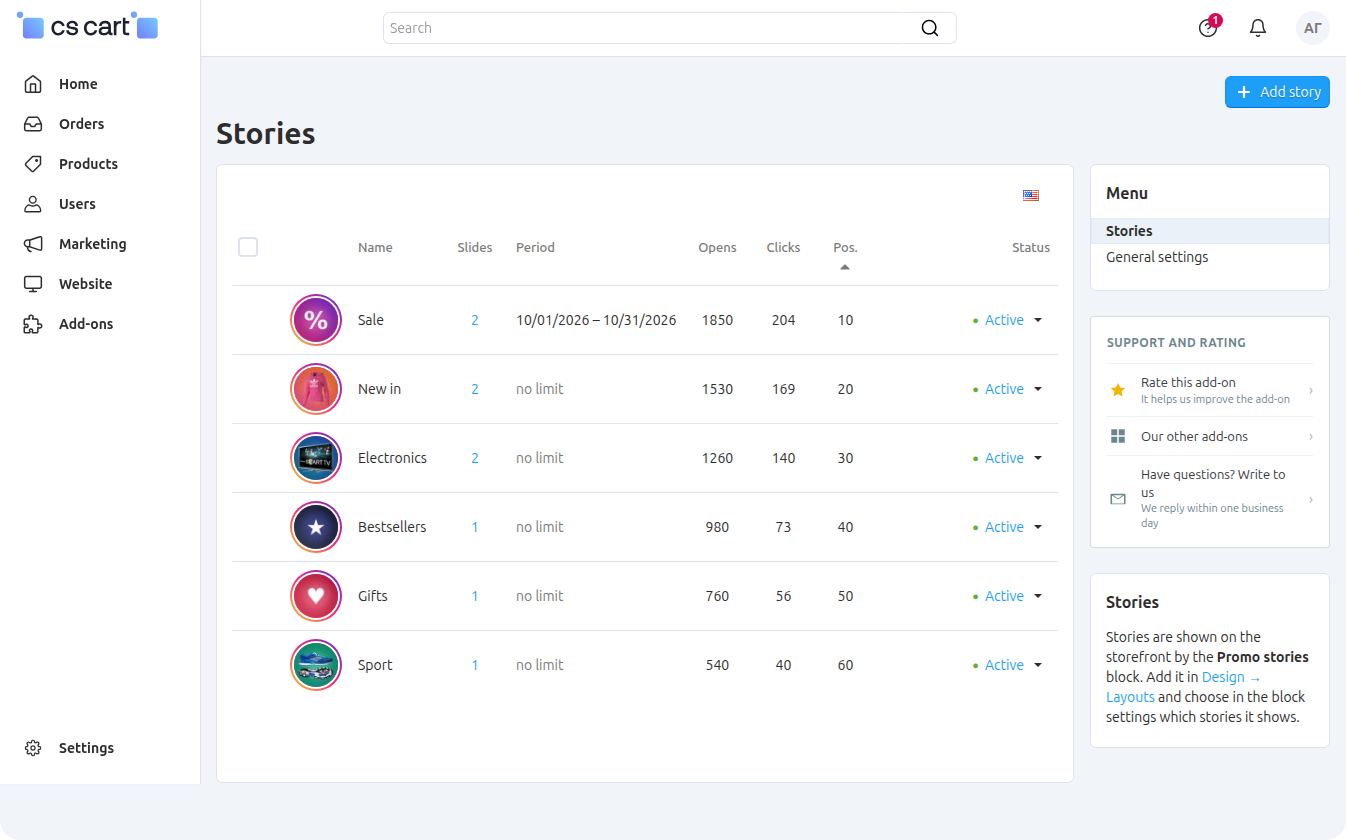Sort the table by the Pos. column
This screenshot has height=840, width=1346.
845,248
